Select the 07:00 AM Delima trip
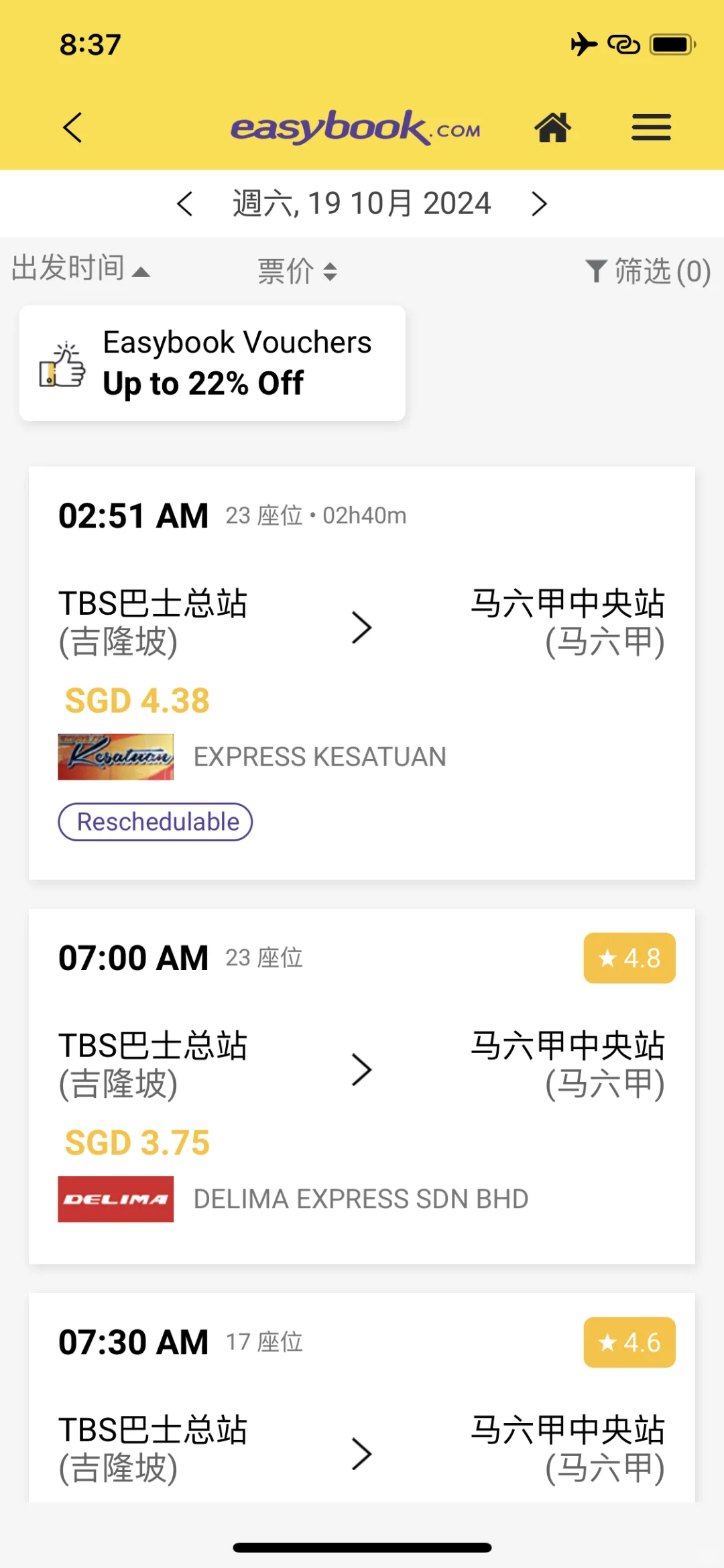Image resolution: width=724 pixels, height=1568 pixels. pyautogui.click(x=362, y=1087)
